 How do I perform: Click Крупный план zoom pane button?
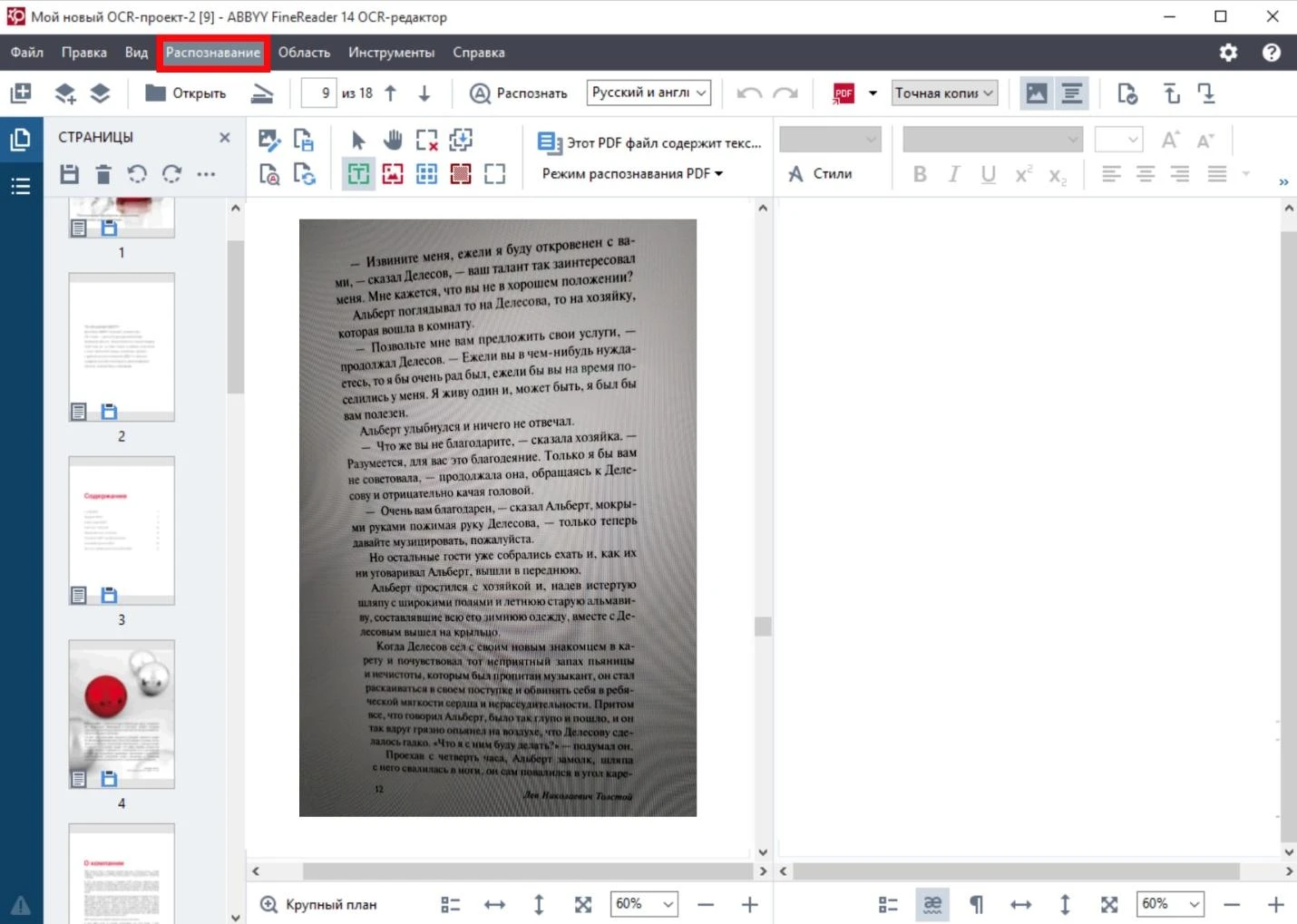click(x=318, y=904)
